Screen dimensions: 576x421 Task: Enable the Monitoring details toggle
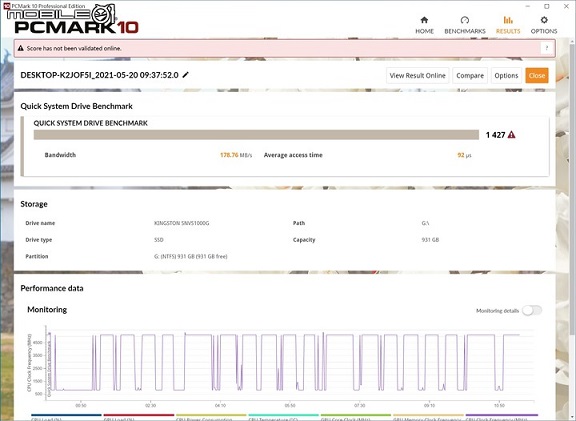(x=532, y=310)
